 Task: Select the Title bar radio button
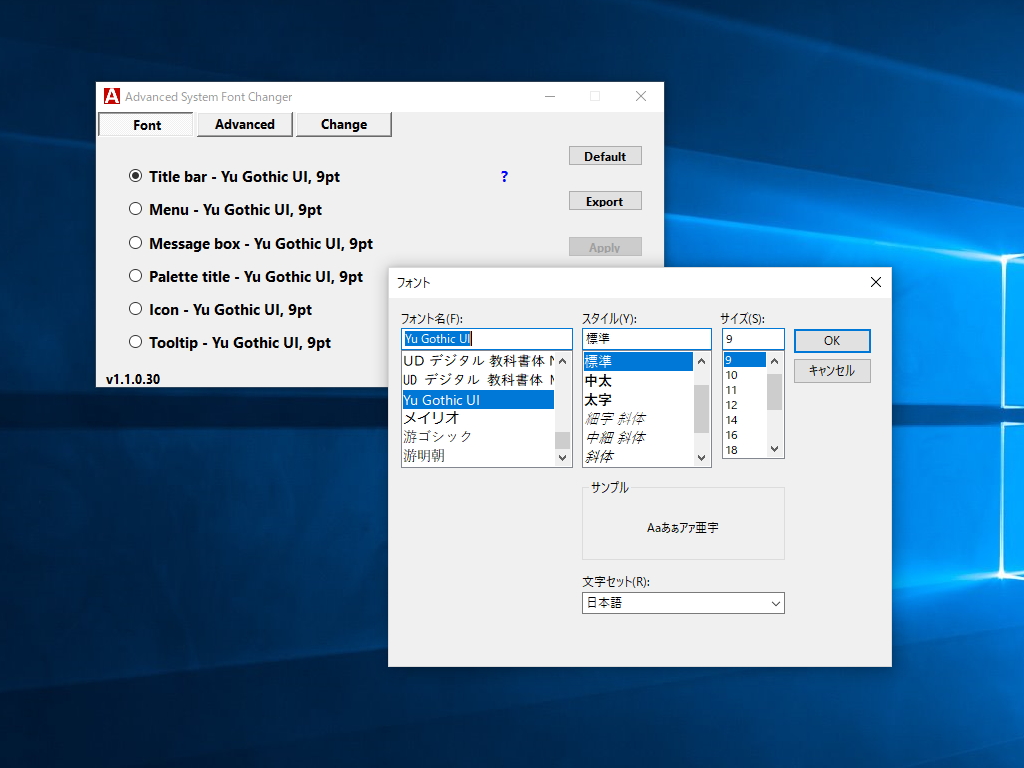(x=135, y=176)
